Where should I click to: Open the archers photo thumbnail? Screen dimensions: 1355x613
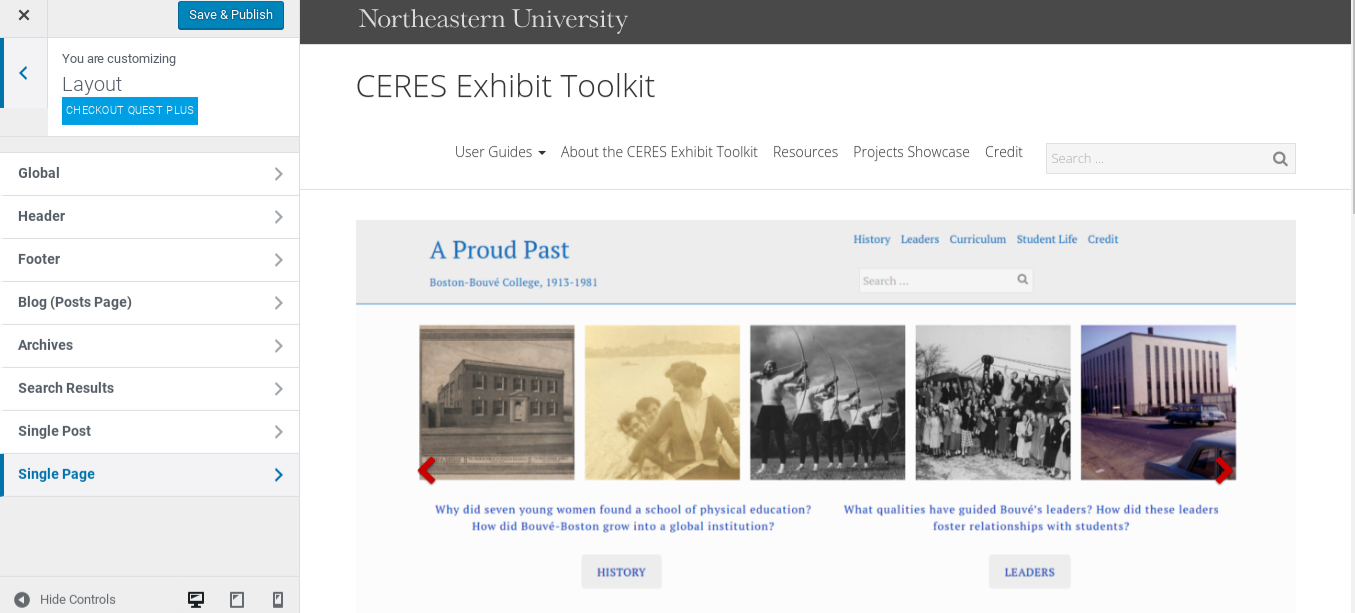pos(828,402)
